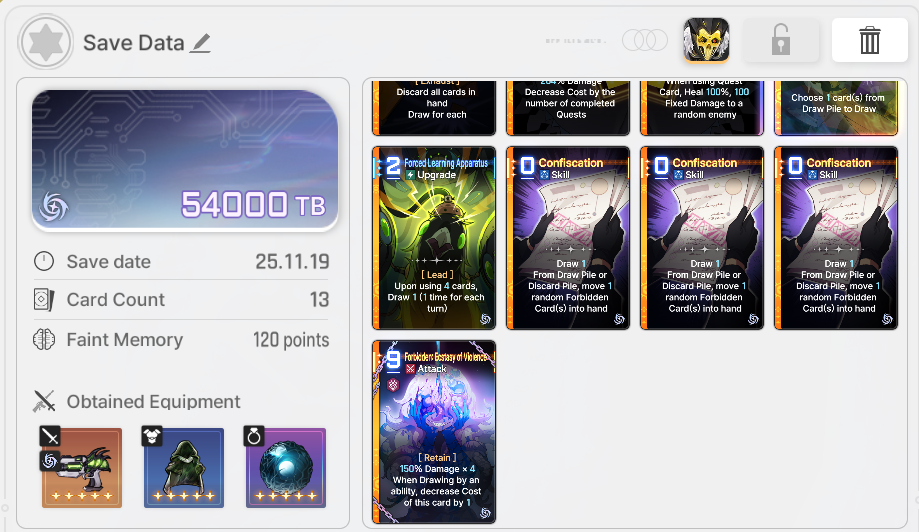Screen dimensions: 919x532
Task: Select the Choose card from Draw Pile card
Action: (836, 108)
